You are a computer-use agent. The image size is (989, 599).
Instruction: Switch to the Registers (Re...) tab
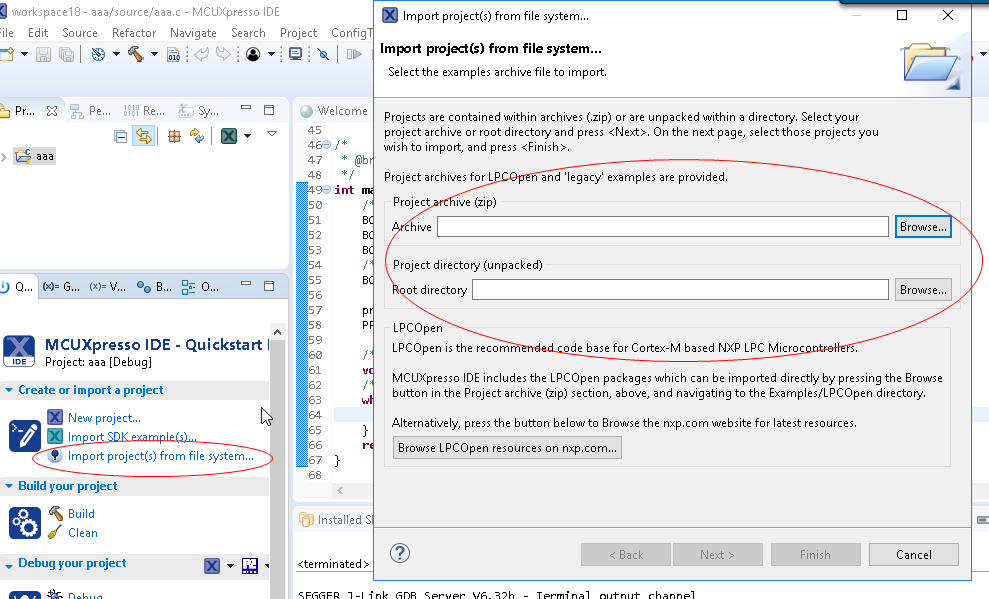(x=144, y=111)
